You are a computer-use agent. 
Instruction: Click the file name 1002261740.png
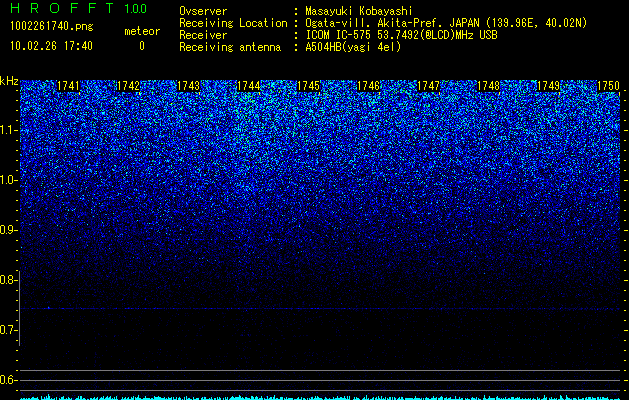pos(52,27)
